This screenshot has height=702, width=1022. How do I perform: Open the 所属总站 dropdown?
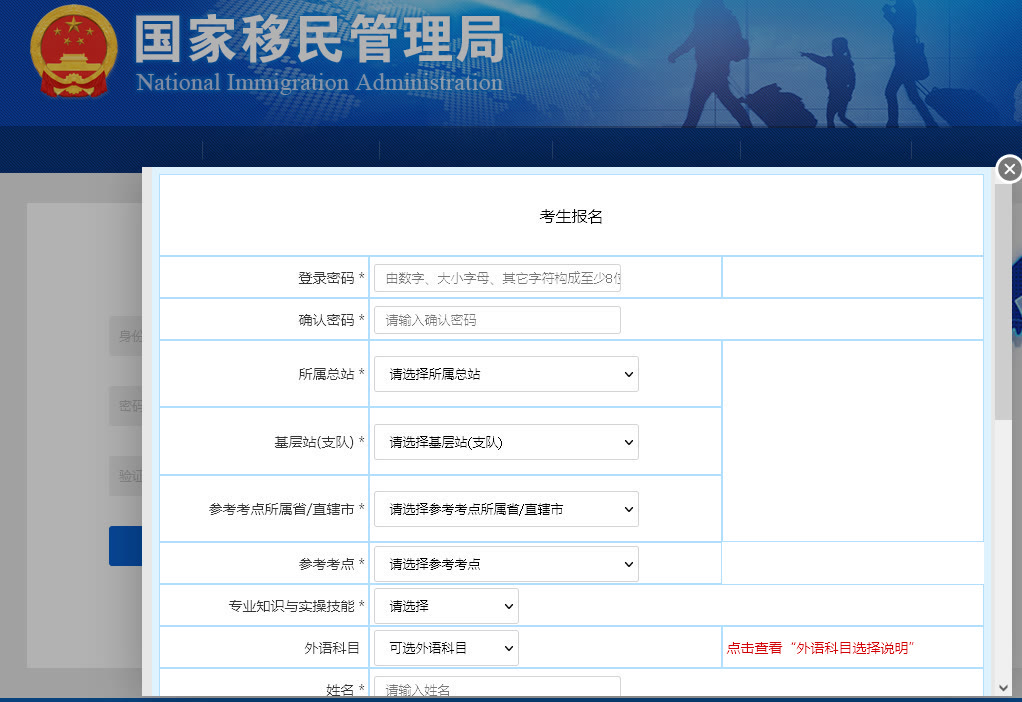(506, 374)
